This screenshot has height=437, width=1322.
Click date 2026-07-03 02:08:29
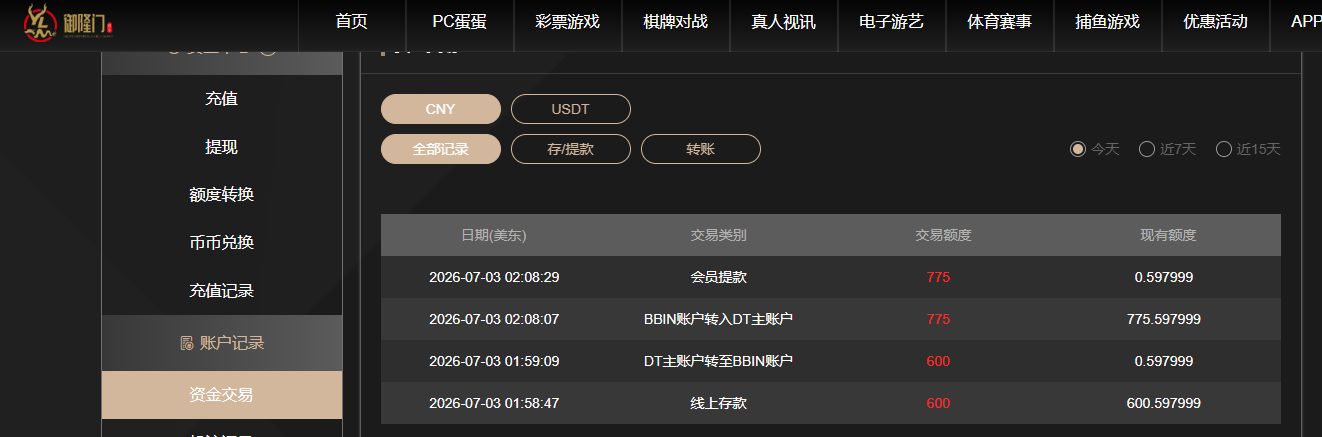pyautogui.click(x=494, y=277)
